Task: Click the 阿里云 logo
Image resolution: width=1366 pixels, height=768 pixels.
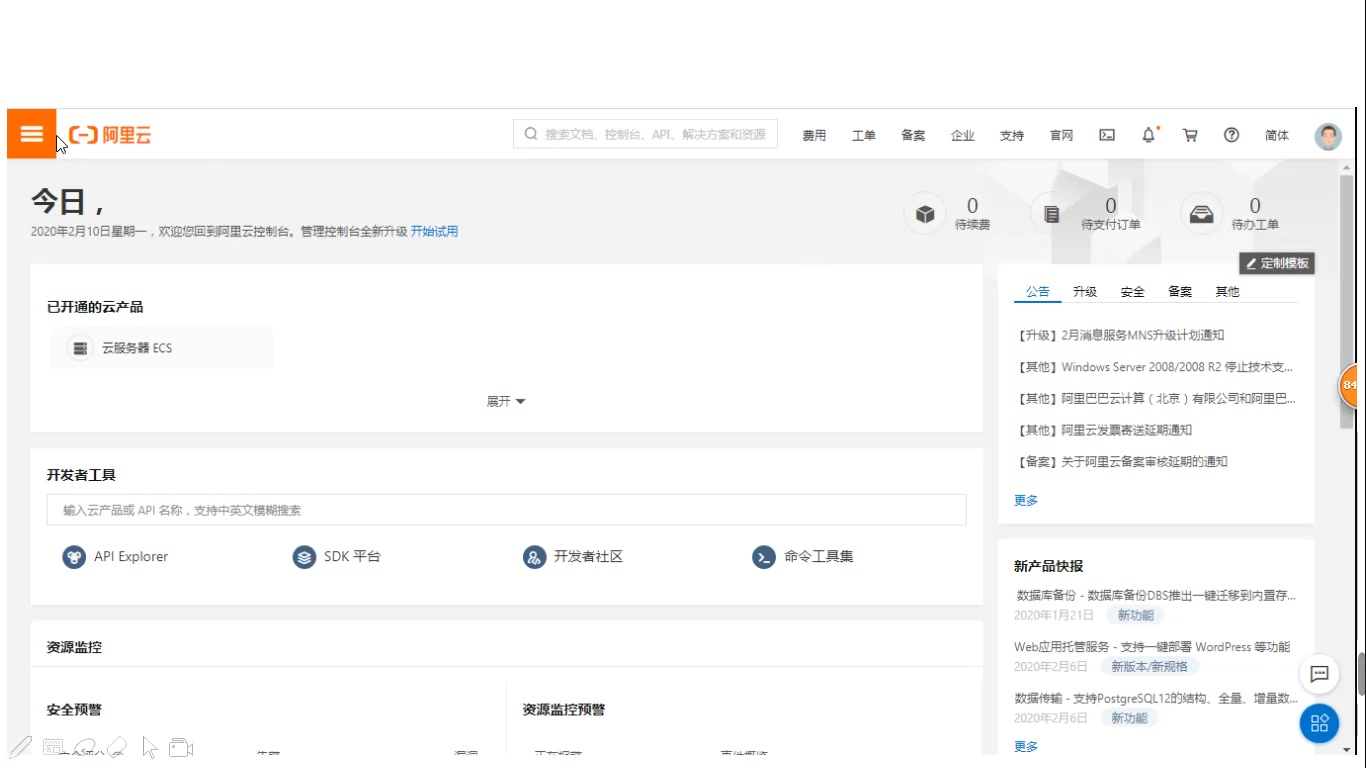Action: pyautogui.click(x=110, y=135)
